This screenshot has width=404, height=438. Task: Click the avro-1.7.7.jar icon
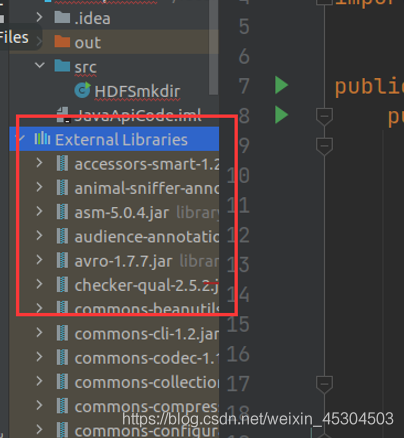click(x=62, y=260)
